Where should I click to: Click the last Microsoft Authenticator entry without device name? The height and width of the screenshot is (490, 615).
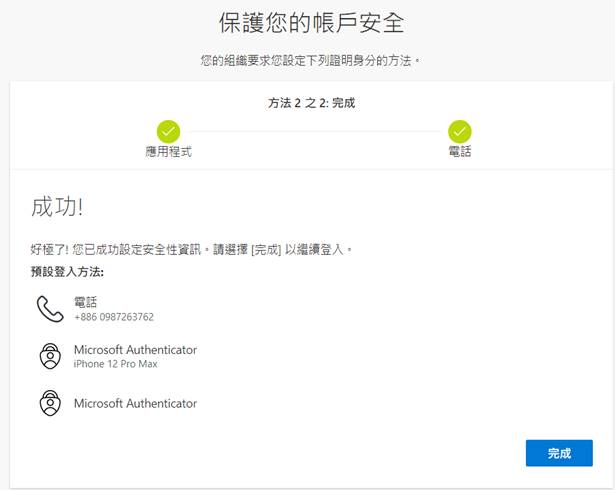pos(135,403)
